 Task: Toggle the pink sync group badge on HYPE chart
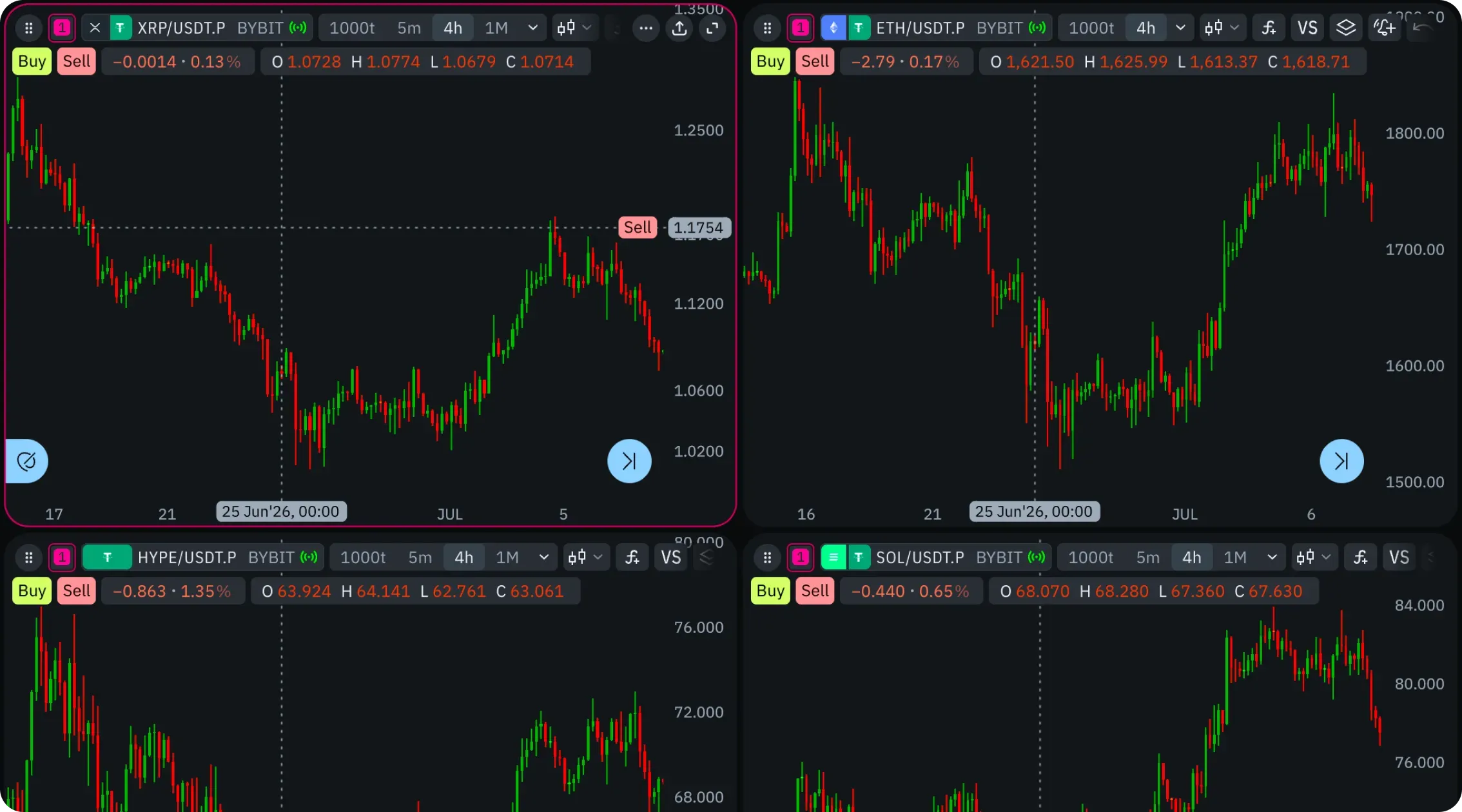coord(62,557)
